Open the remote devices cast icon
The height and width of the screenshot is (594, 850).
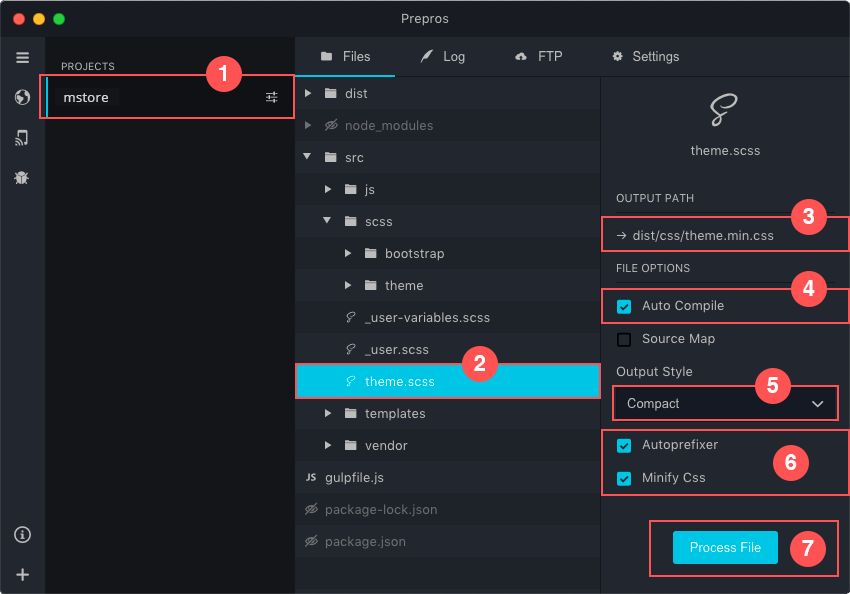coord(22,138)
